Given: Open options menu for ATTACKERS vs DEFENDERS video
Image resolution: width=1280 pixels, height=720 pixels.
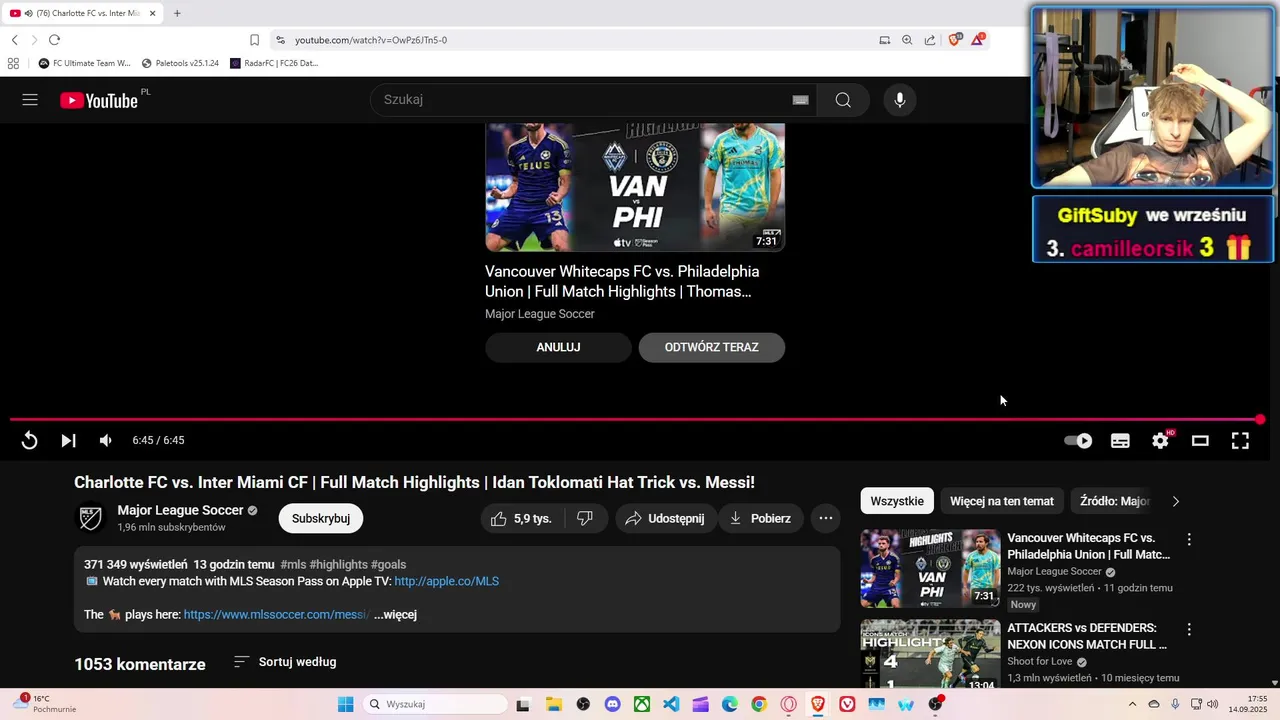Looking at the screenshot, I should coord(1189,630).
